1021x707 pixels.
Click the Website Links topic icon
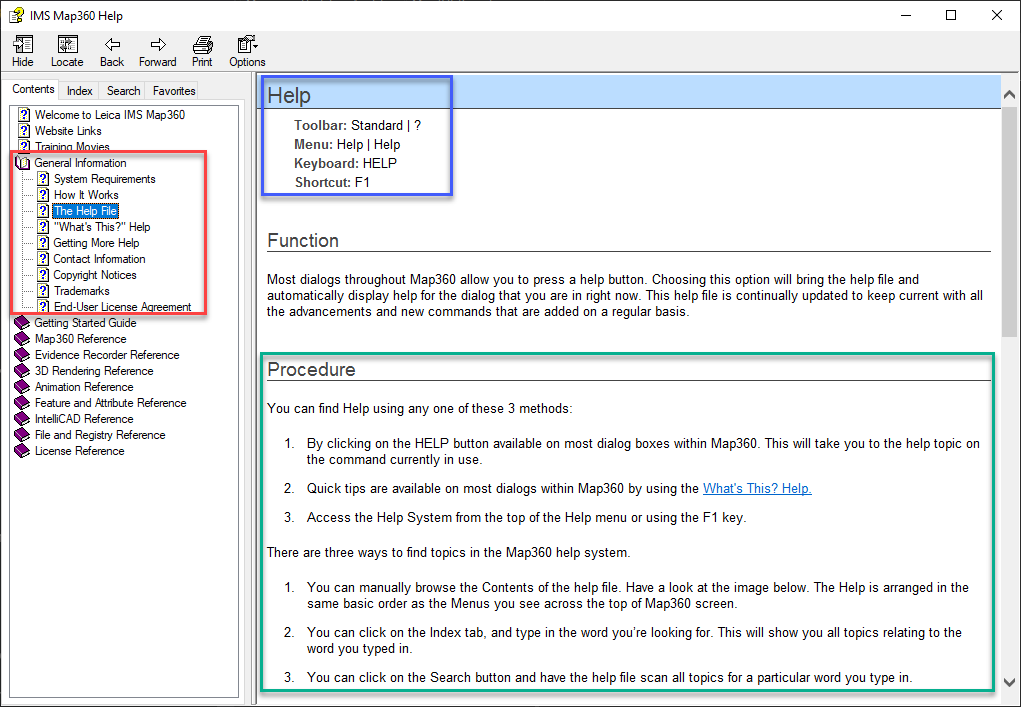(x=25, y=131)
